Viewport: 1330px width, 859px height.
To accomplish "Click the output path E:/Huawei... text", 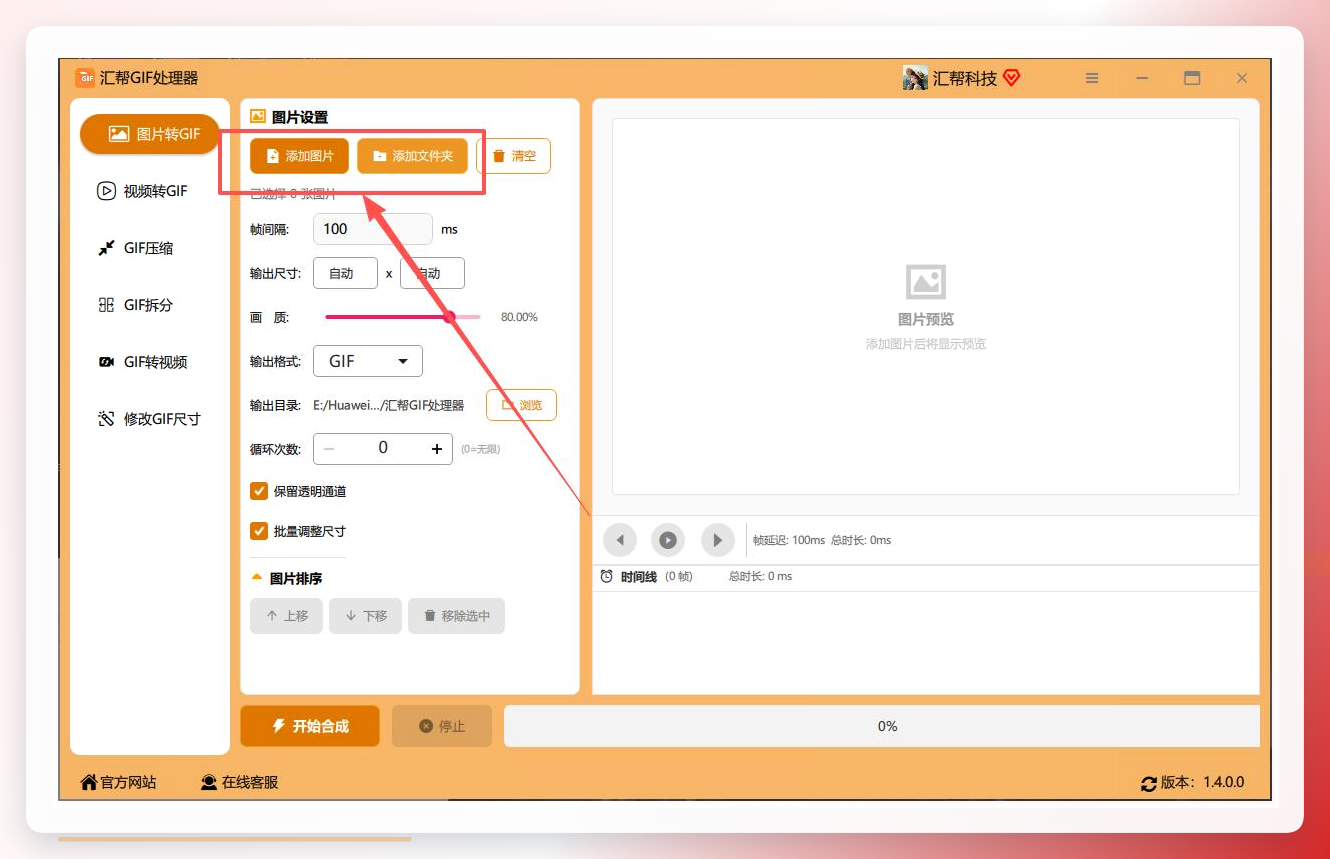I will 389,405.
